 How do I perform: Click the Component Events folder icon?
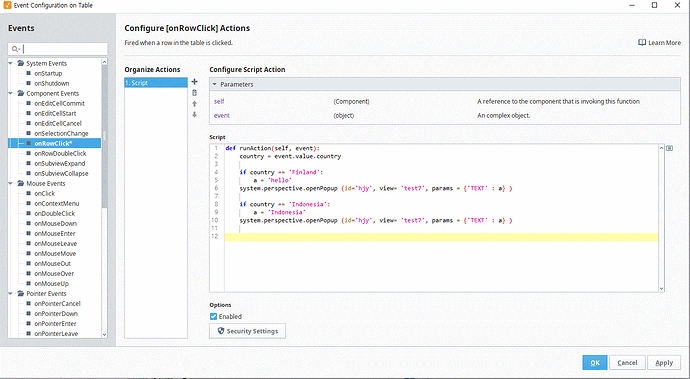[x=21, y=93]
